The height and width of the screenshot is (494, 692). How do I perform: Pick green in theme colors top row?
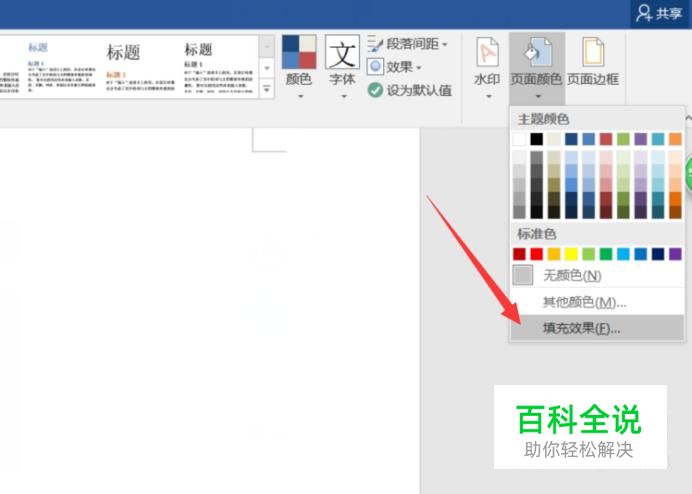pos(623,140)
